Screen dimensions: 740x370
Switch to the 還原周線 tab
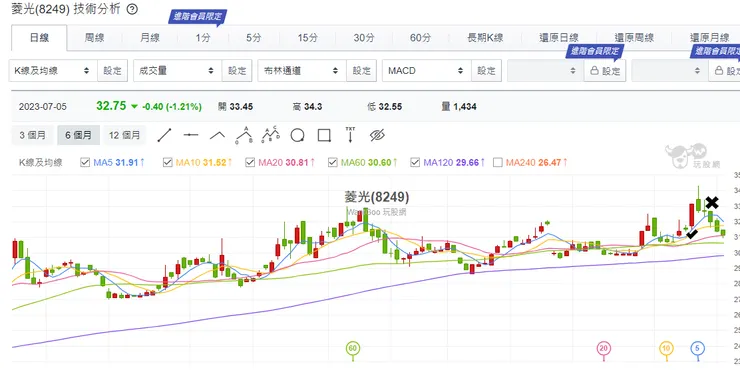(x=634, y=38)
